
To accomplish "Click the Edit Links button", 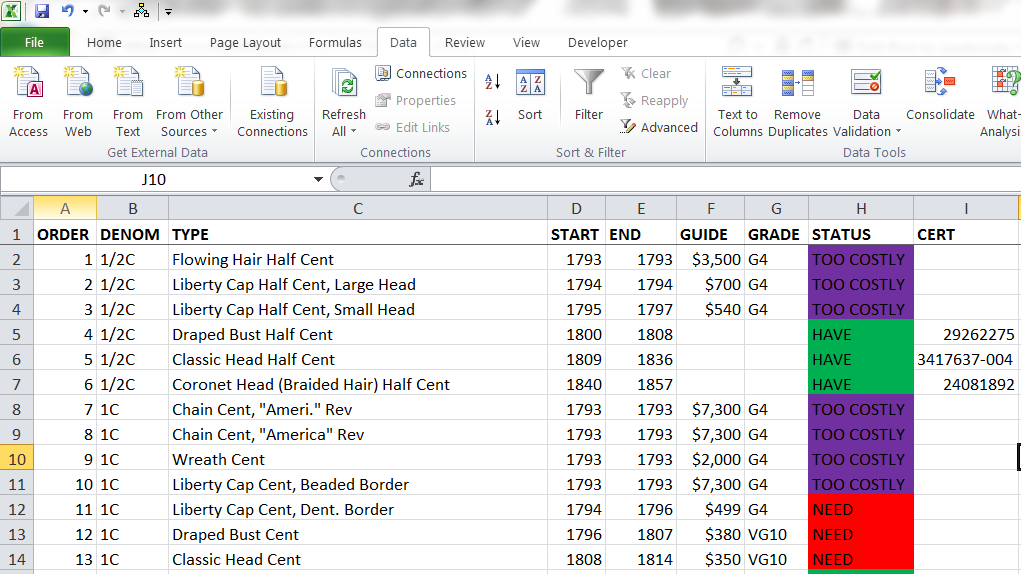I will pyautogui.click(x=413, y=127).
